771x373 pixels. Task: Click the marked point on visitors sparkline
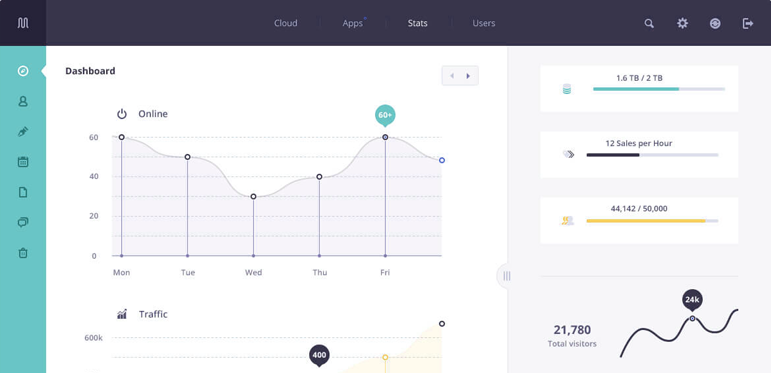[692, 318]
